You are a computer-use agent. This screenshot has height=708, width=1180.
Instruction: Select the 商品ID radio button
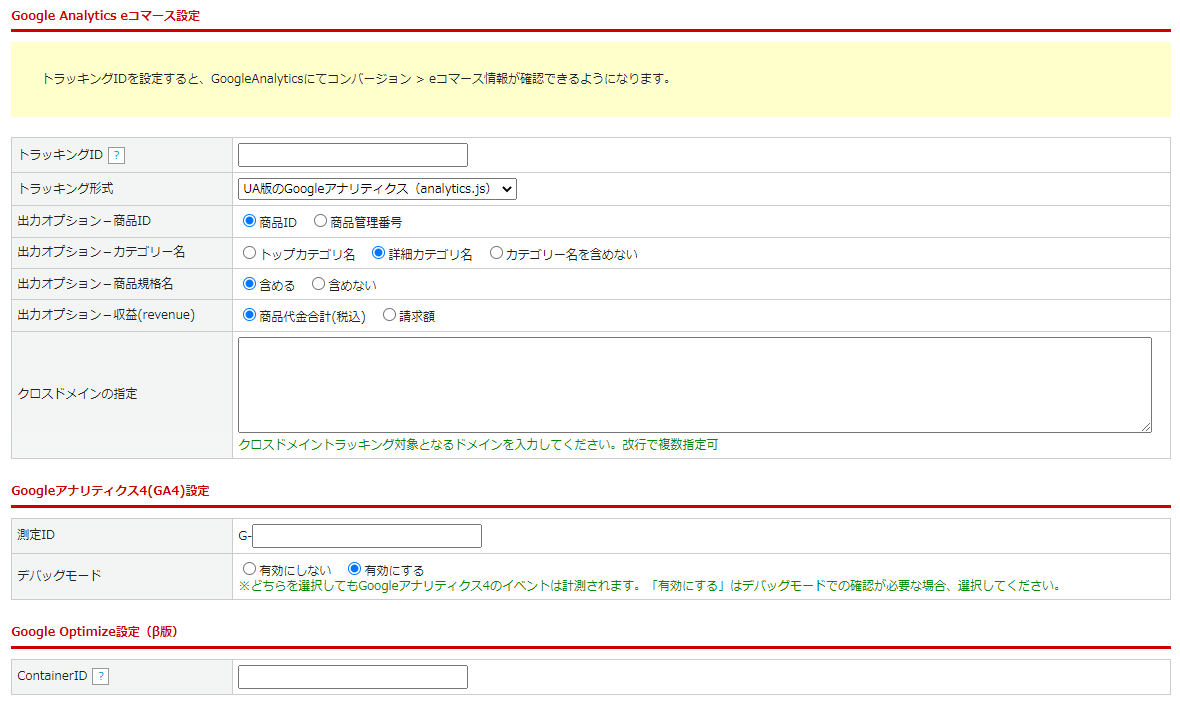(250, 221)
